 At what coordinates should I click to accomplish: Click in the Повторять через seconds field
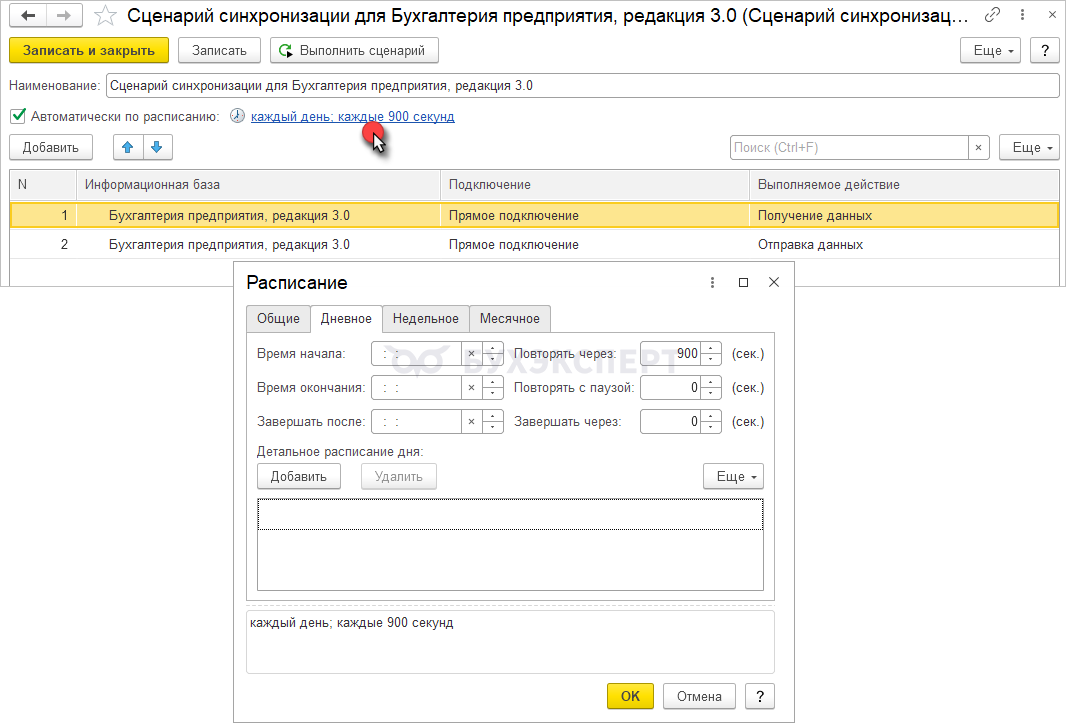670,354
